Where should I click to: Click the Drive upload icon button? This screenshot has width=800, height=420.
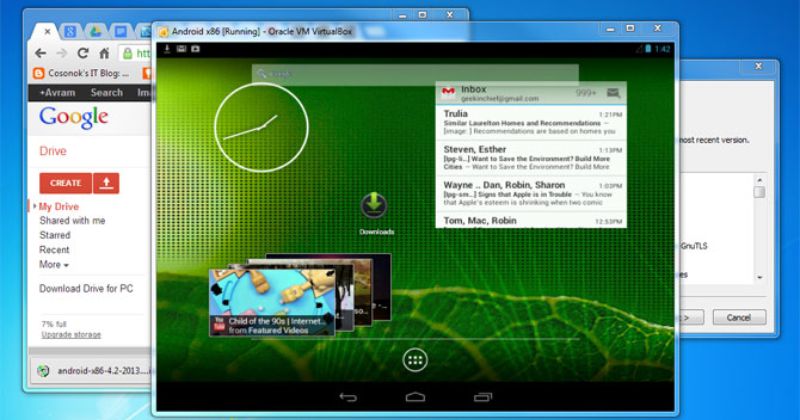pos(106,183)
